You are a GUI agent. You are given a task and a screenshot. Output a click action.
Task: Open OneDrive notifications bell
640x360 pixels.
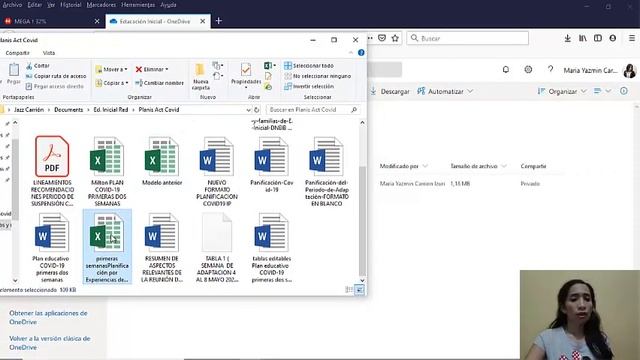click(x=506, y=70)
